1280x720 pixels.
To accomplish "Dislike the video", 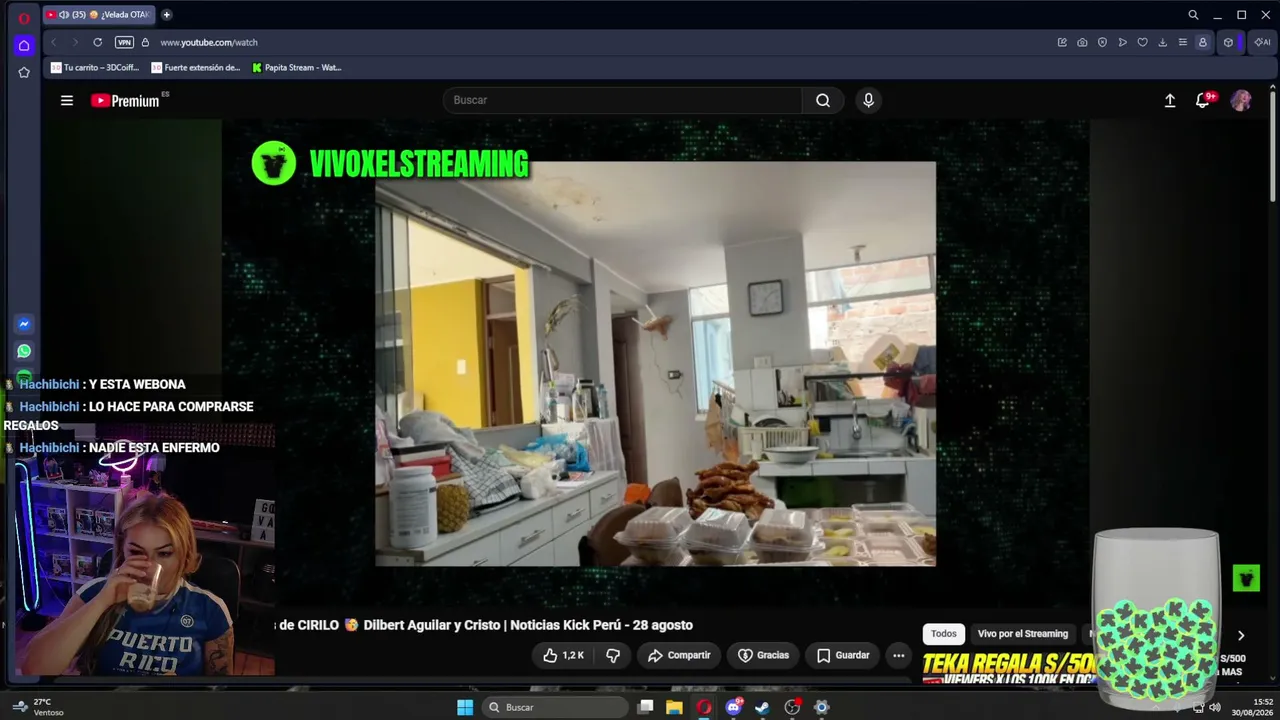I will tap(613, 655).
